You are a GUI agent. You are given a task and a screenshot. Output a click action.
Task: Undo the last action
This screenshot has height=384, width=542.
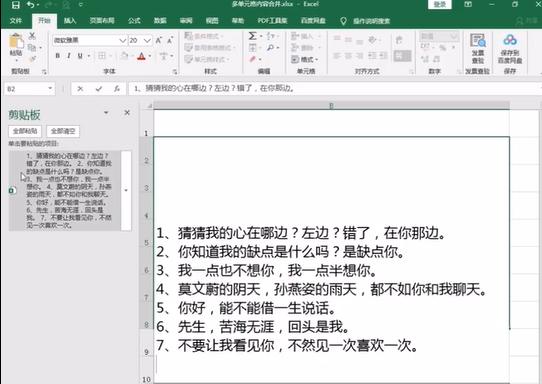click(x=31, y=5)
